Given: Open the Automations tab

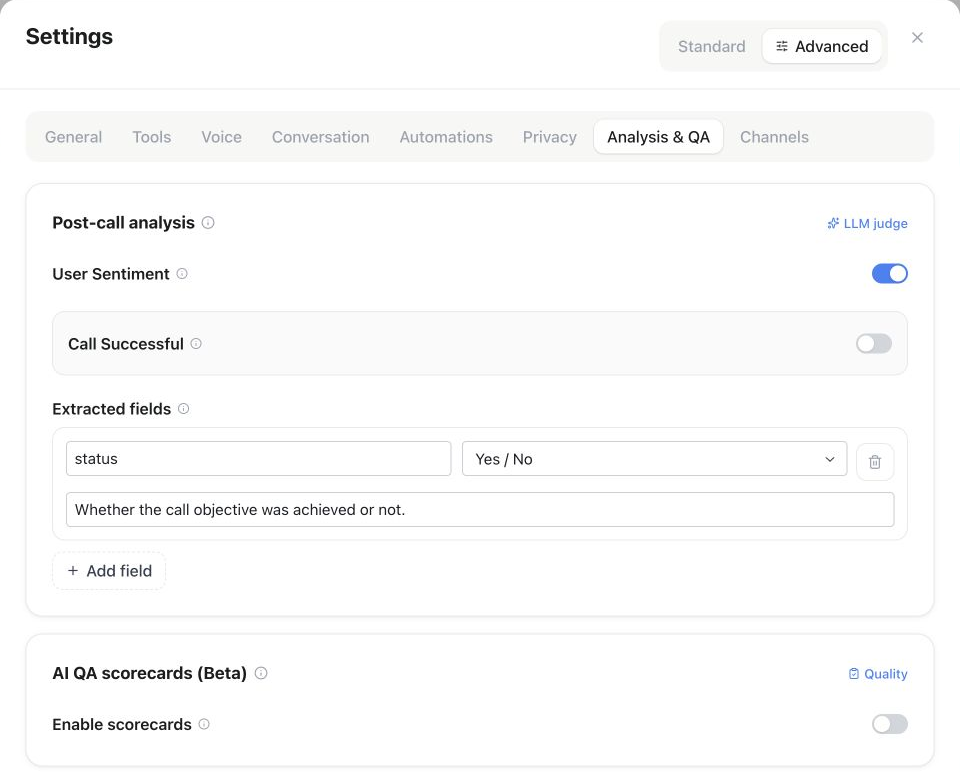Looking at the screenshot, I should pyautogui.click(x=446, y=137).
